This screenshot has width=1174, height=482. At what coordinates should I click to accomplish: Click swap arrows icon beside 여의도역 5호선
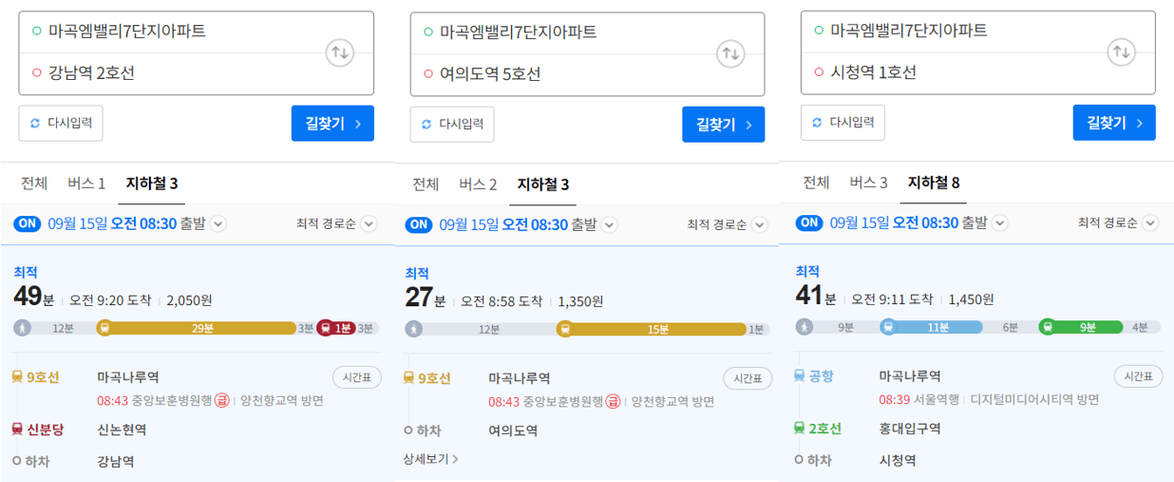(x=731, y=53)
